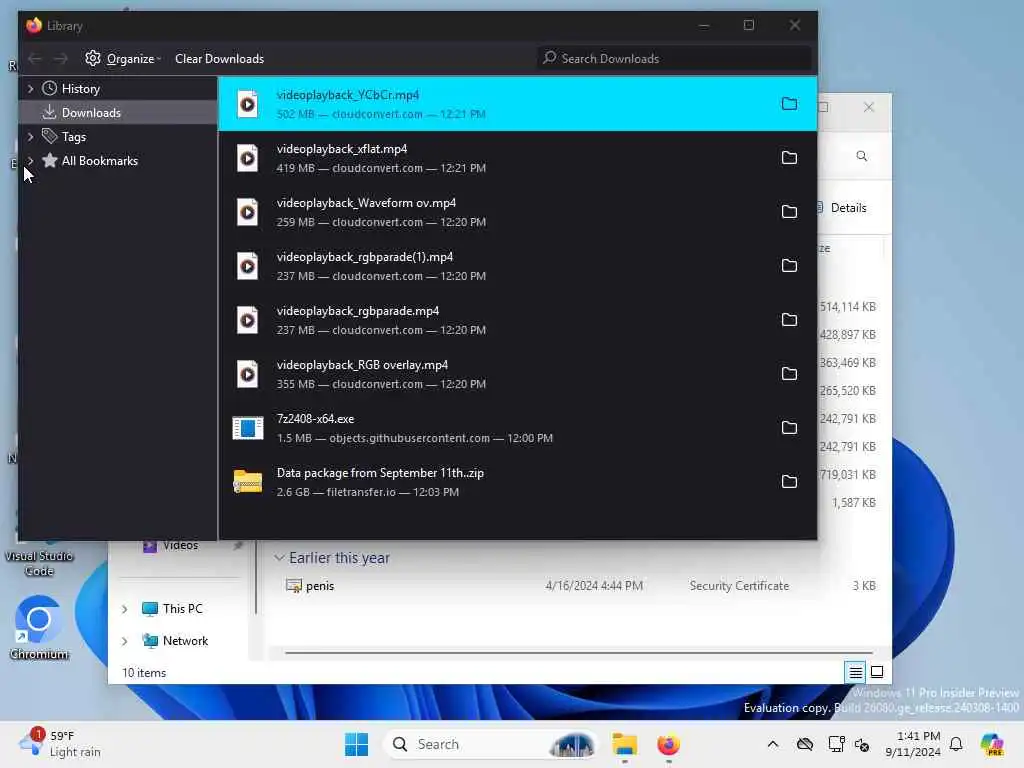Click the Search Downloads field

(674, 59)
